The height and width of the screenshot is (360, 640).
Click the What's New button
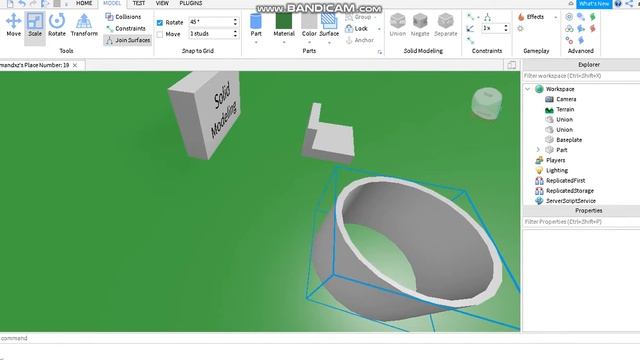(x=594, y=4)
